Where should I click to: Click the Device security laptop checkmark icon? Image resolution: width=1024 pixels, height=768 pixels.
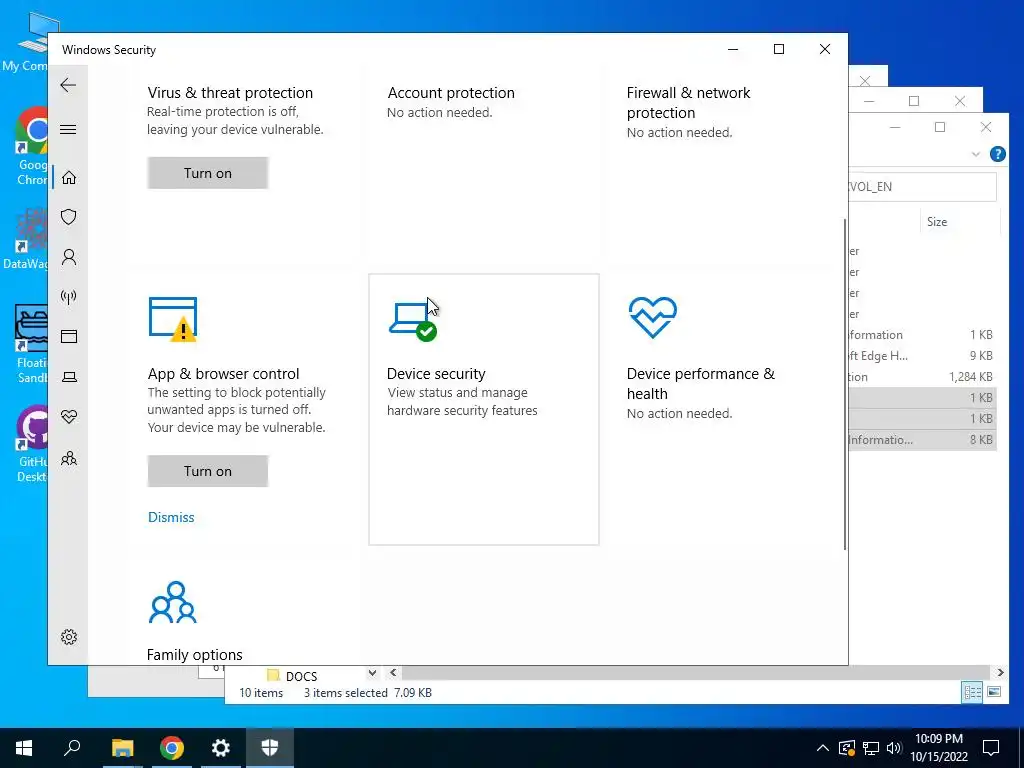click(413, 321)
